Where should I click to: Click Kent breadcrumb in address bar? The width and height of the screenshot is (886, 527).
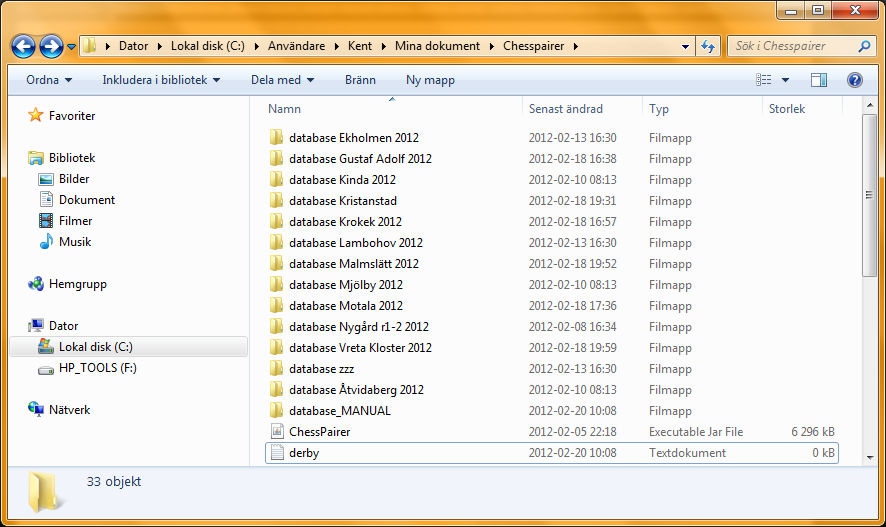pyautogui.click(x=360, y=46)
